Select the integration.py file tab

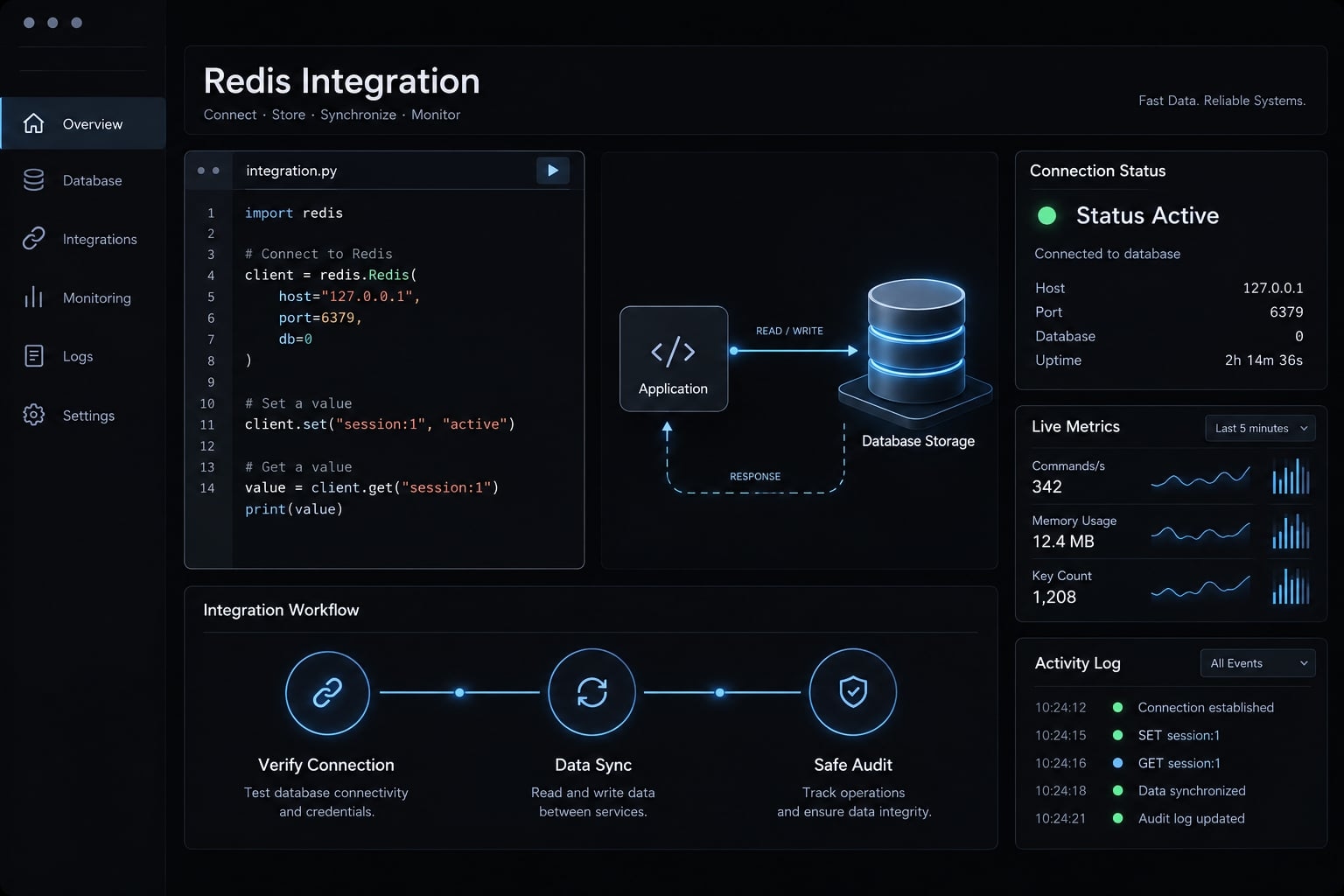pos(291,171)
